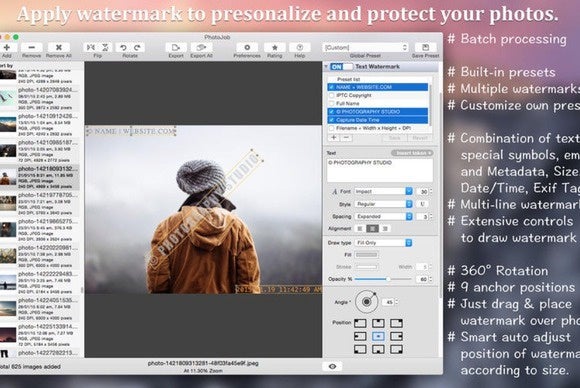This screenshot has height=388, width=580.
Task: Click the Stroke color swatch
Action: click(x=366, y=267)
